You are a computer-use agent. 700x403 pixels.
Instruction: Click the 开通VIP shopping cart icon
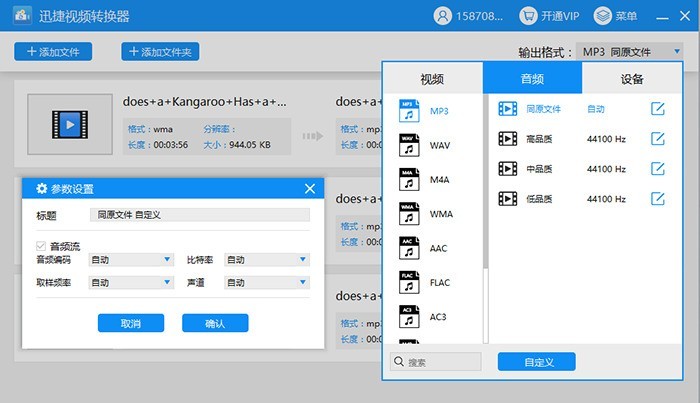[528, 16]
